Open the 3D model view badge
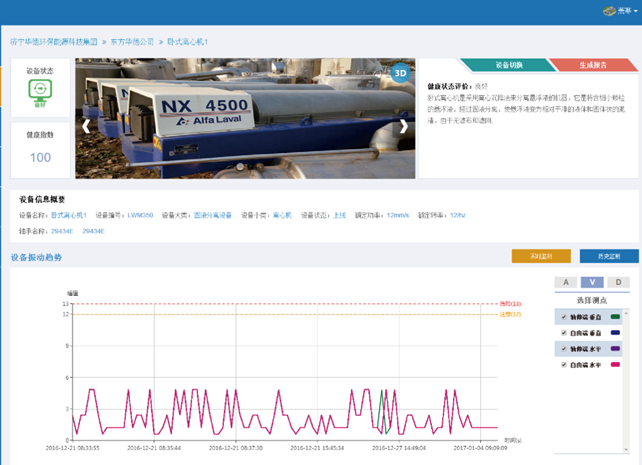The height and width of the screenshot is (465, 642). pos(400,72)
